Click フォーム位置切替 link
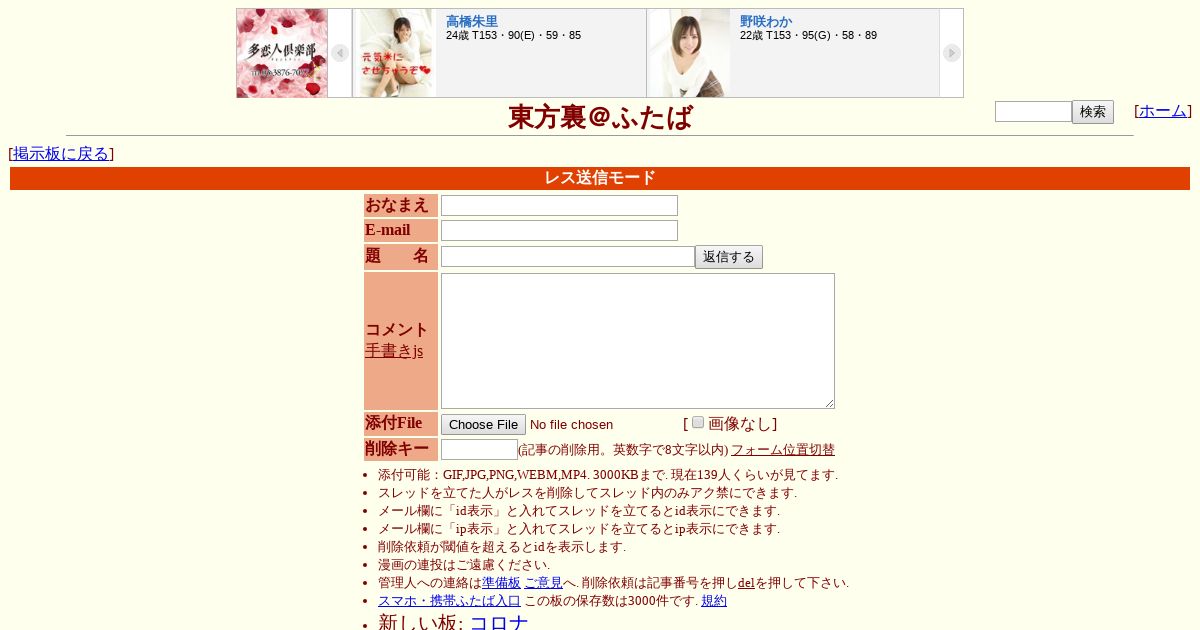The width and height of the screenshot is (1200, 630). pos(783,450)
